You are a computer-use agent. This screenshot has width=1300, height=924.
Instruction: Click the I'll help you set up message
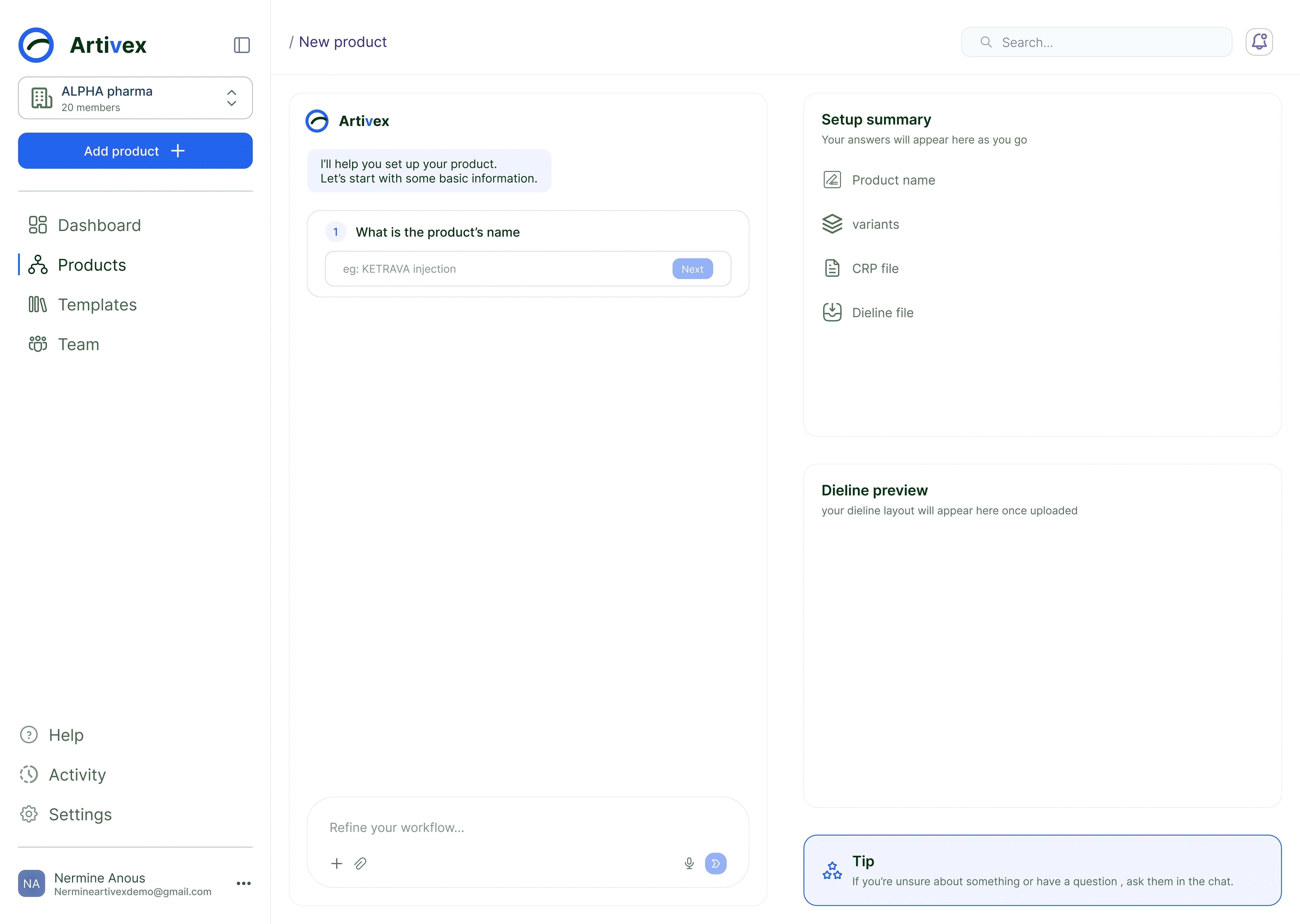(429, 171)
